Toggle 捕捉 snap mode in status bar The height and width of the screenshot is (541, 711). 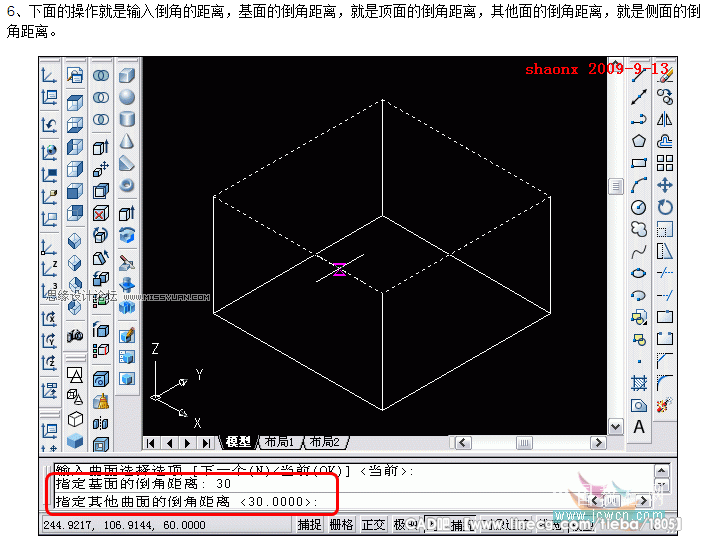click(x=310, y=525)
